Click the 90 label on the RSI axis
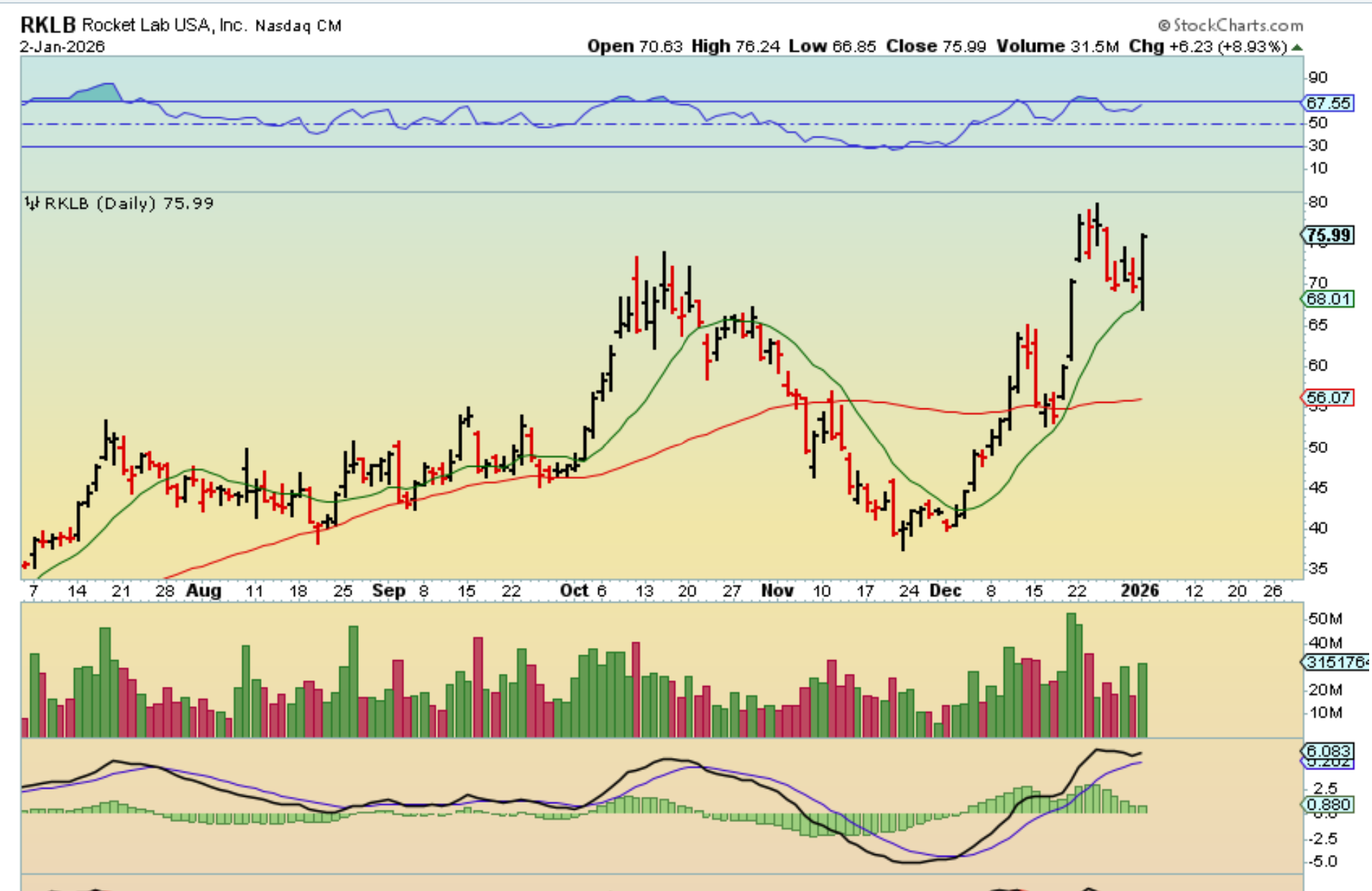Screen dimensions: 1372x891 click(x=1317, y=78)
